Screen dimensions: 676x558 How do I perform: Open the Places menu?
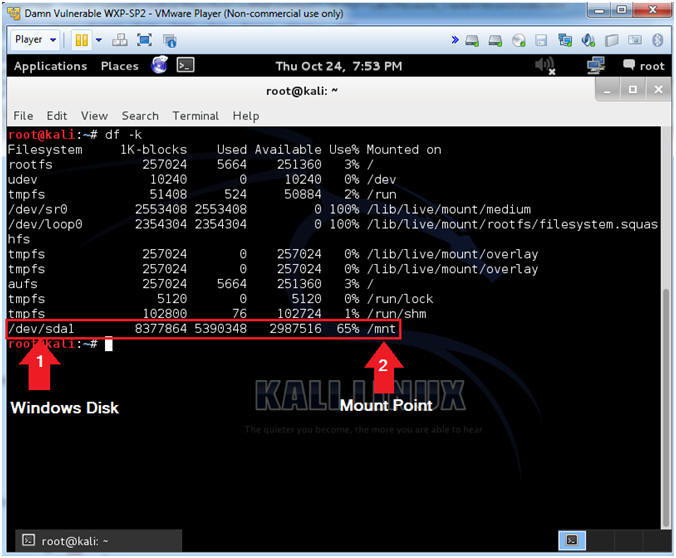point(119,66)
